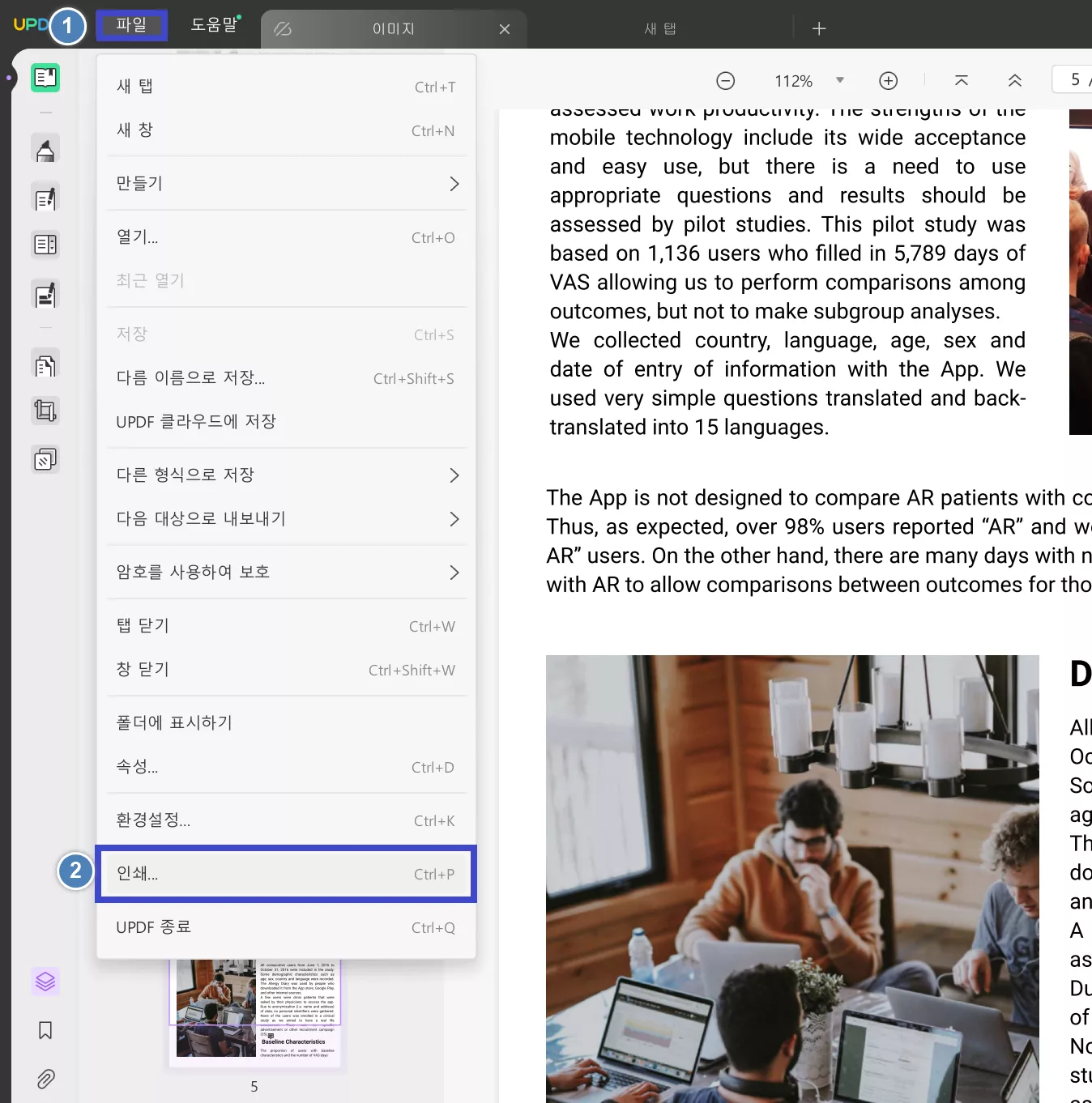The width and height of the screenshot is (1092, 1103).
Task: Select the Comment highlighter tool icon
Action: [45, 149]
